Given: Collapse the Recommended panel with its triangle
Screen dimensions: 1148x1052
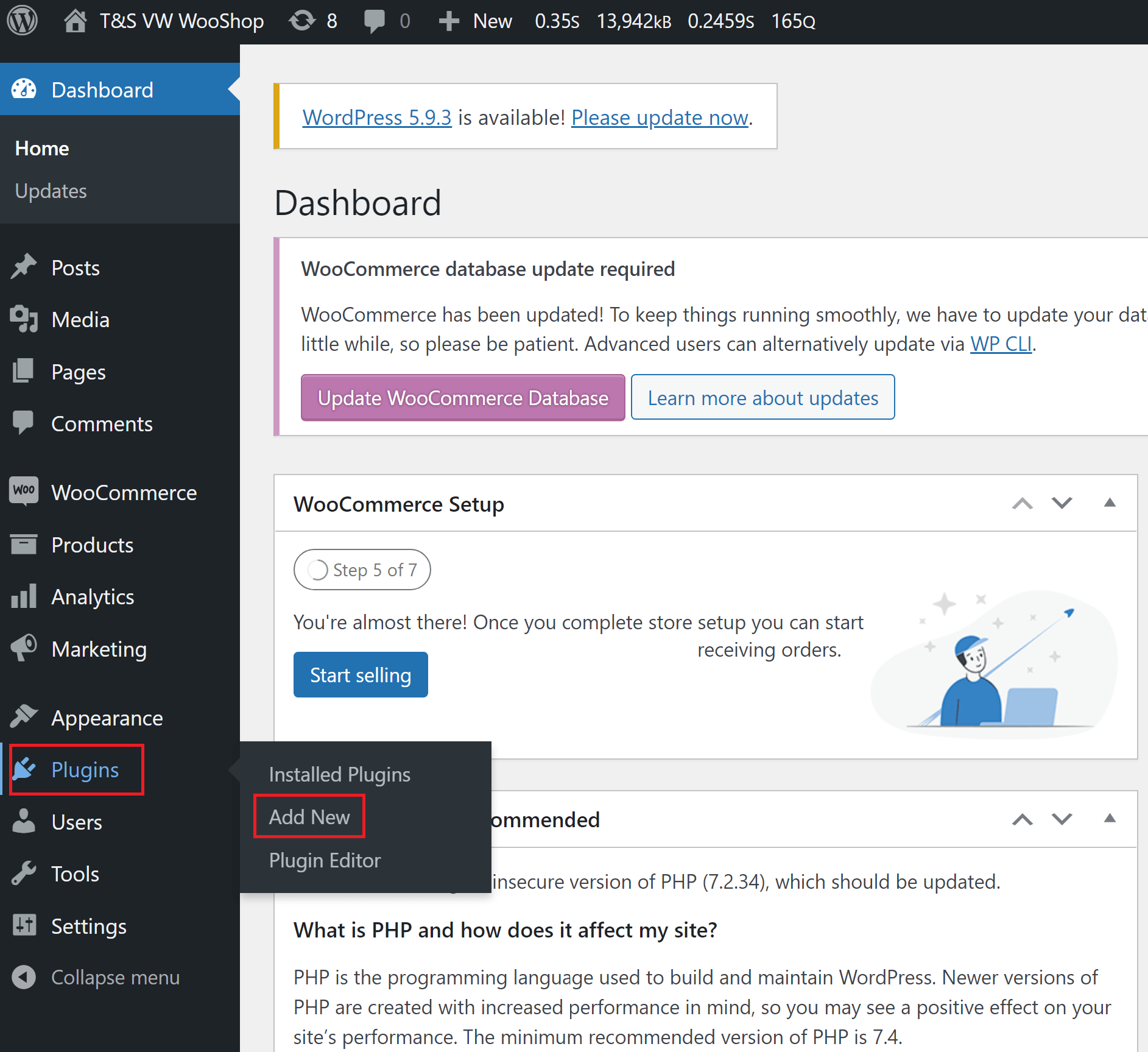Looking at the screenshot, I should pyautogui.click(x=1110, y=819).
